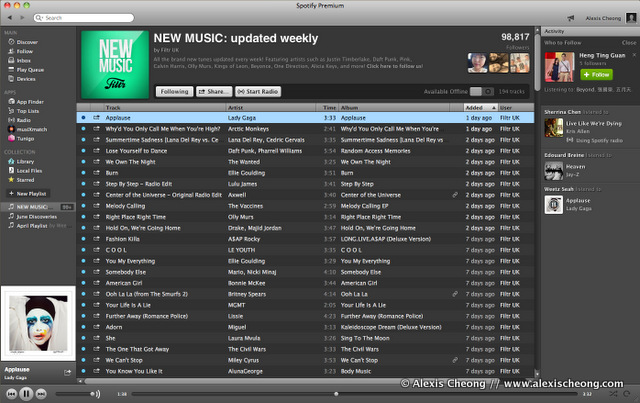
Task: Click the Follow button for Heng Ting Guan
Action: pyautogui.click(x=596, y=75)
